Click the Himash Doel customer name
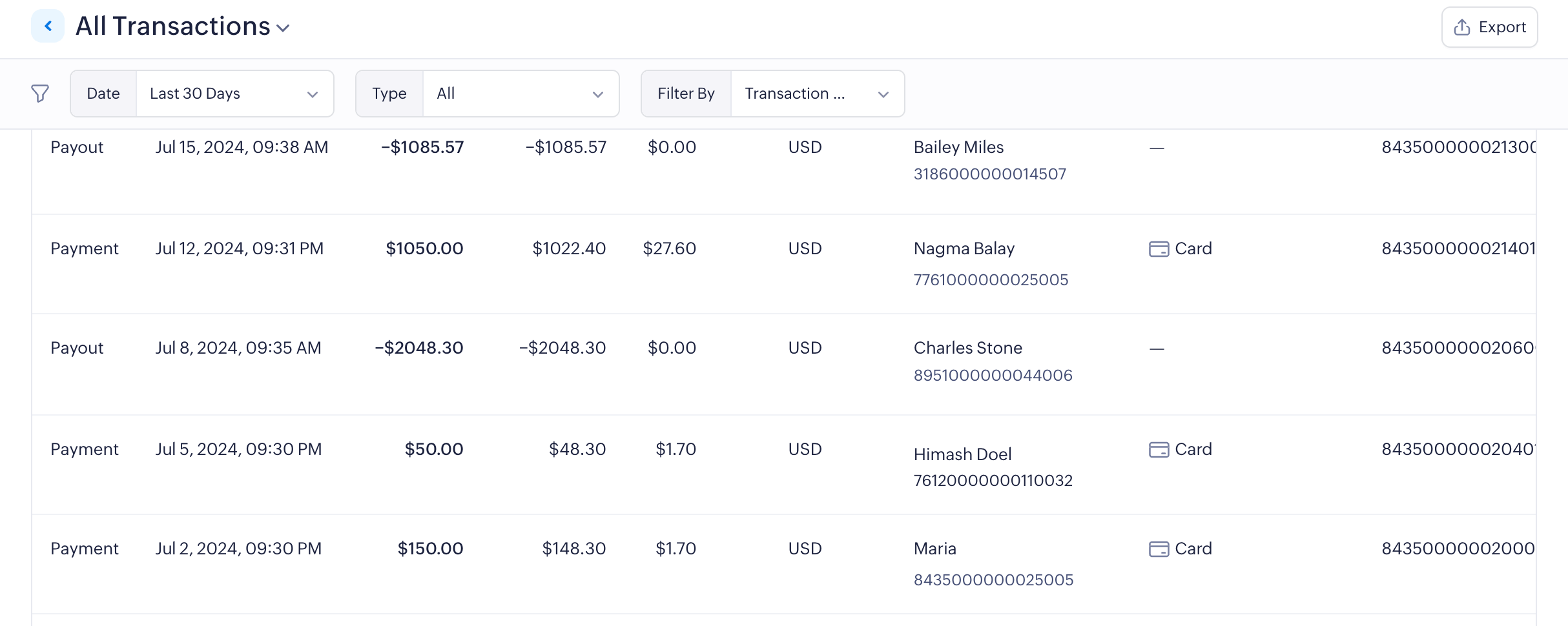The height and width of the screenshot is (626, 1568). (962, 454)
